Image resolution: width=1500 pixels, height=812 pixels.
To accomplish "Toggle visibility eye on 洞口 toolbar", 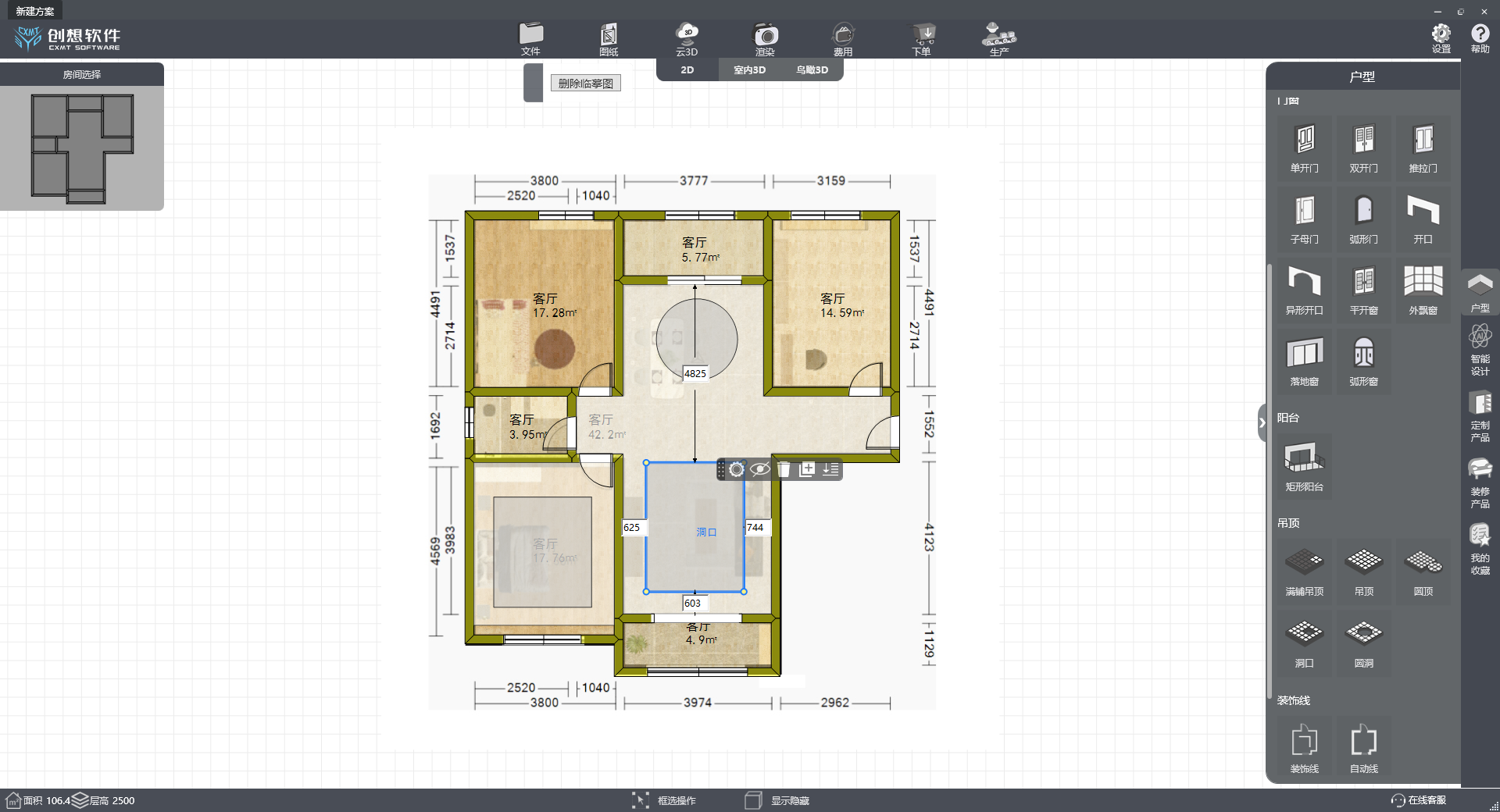I will 759,469.
